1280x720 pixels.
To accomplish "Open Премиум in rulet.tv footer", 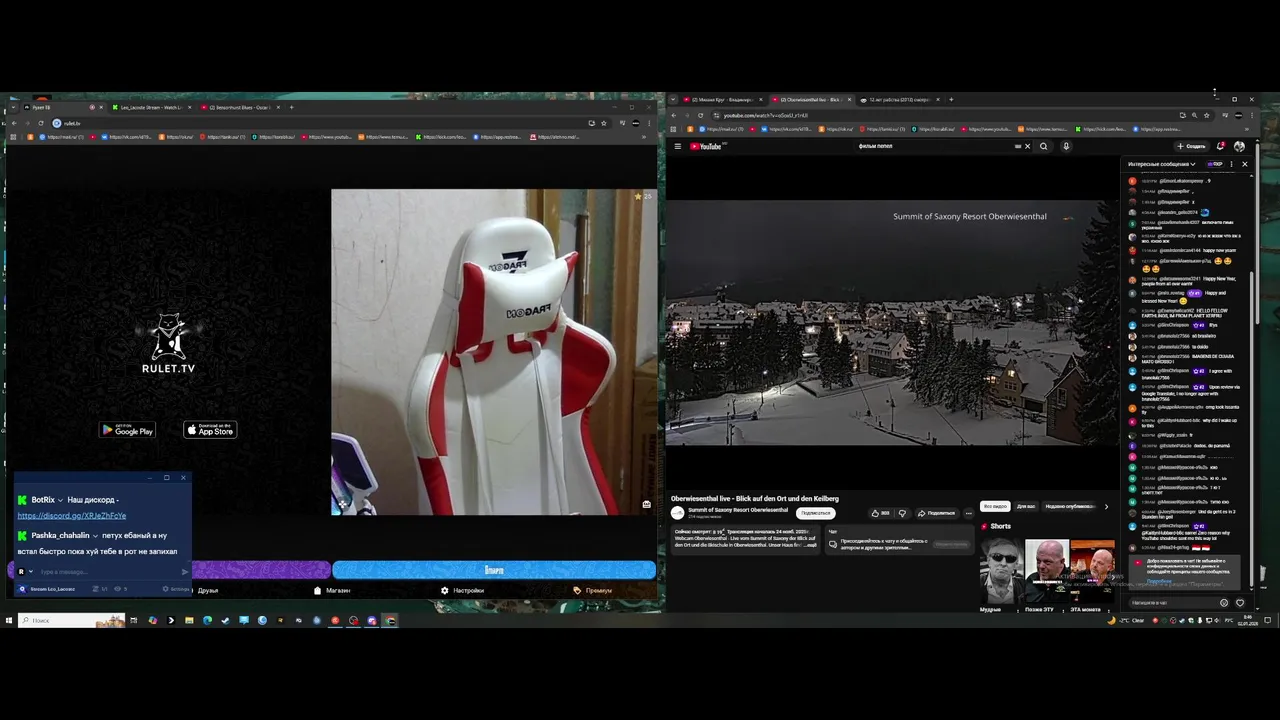I will (592, 590).
